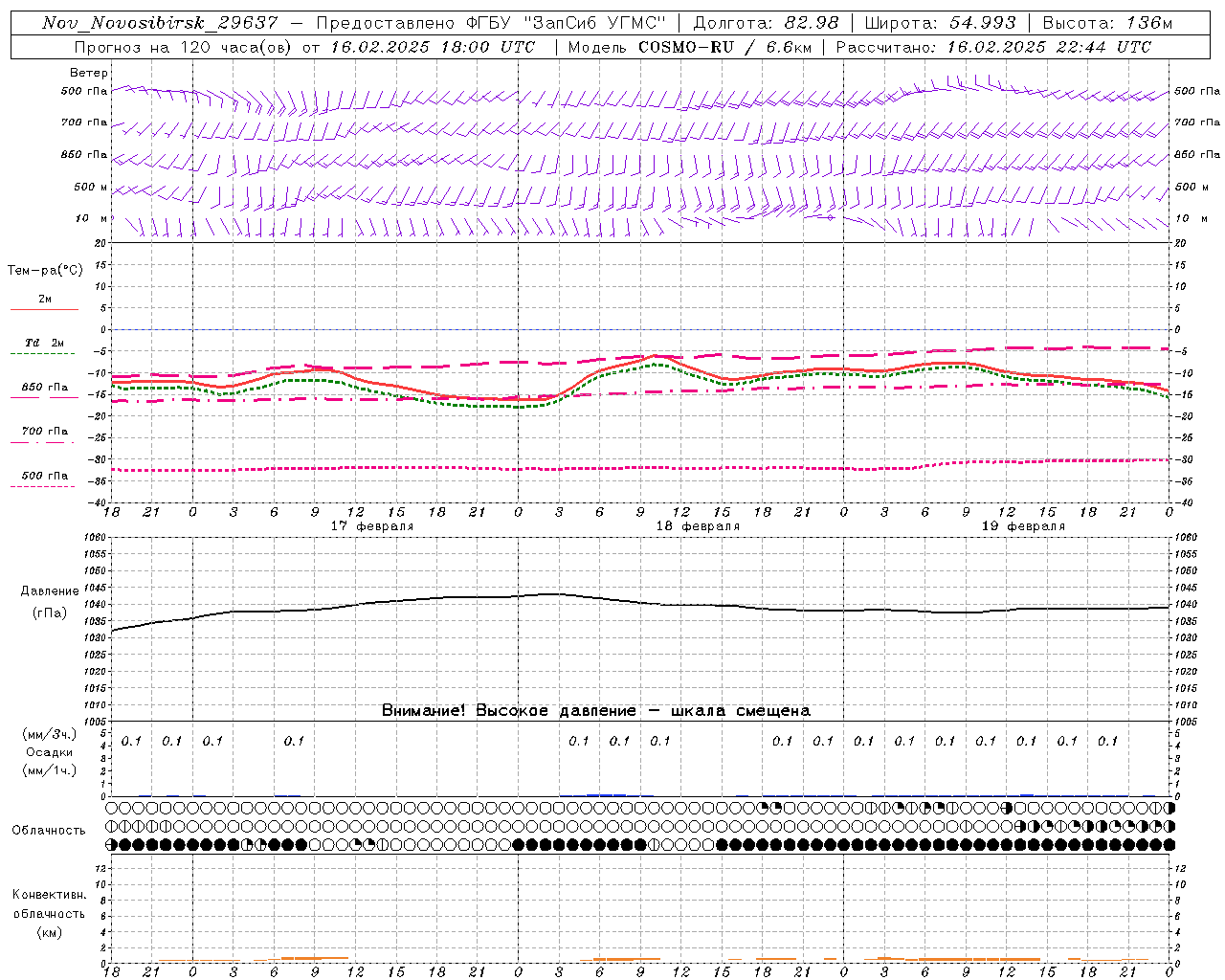Select the date label 18 февраля
The width and height of the screenshot is (1225, 980).
tap(698, 526)
